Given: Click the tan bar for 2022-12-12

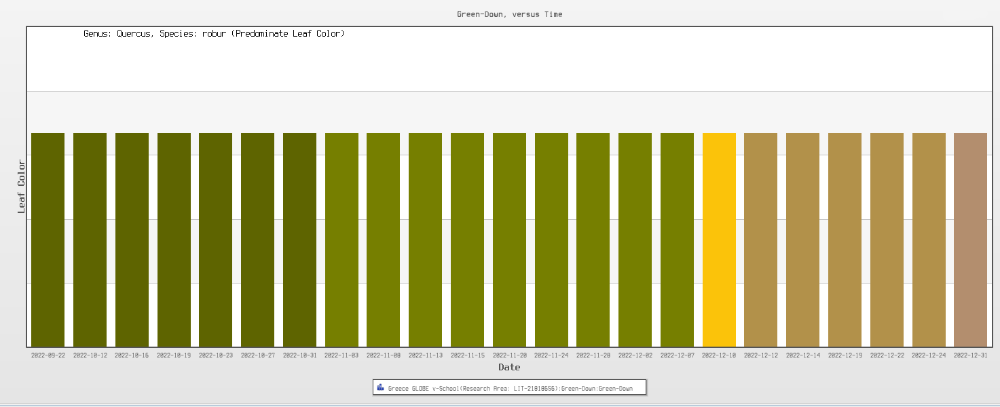Looking at the screenshot, I should 761,240.
